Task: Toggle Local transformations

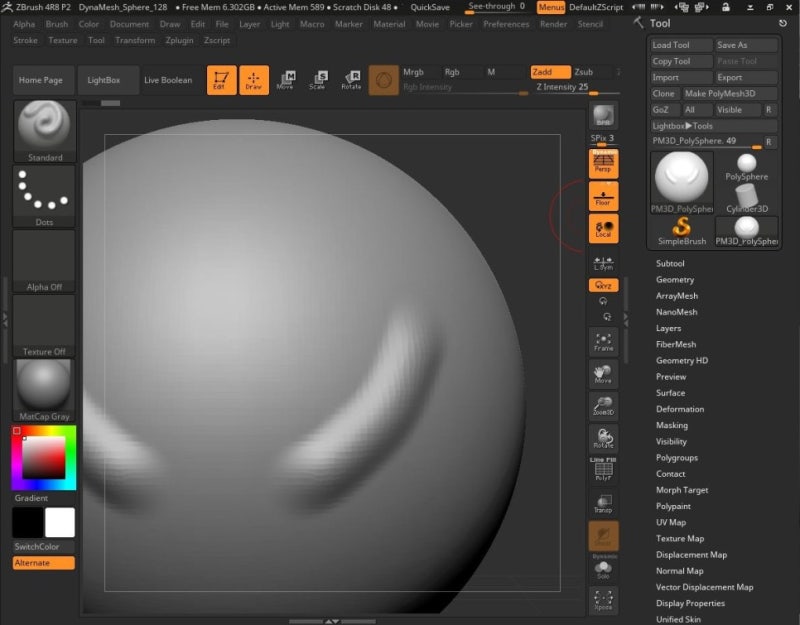Action: (x=604, y=229)
